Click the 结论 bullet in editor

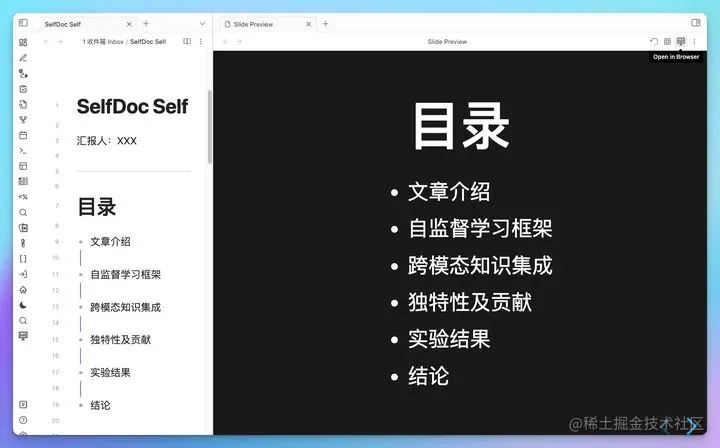[100, 405]
